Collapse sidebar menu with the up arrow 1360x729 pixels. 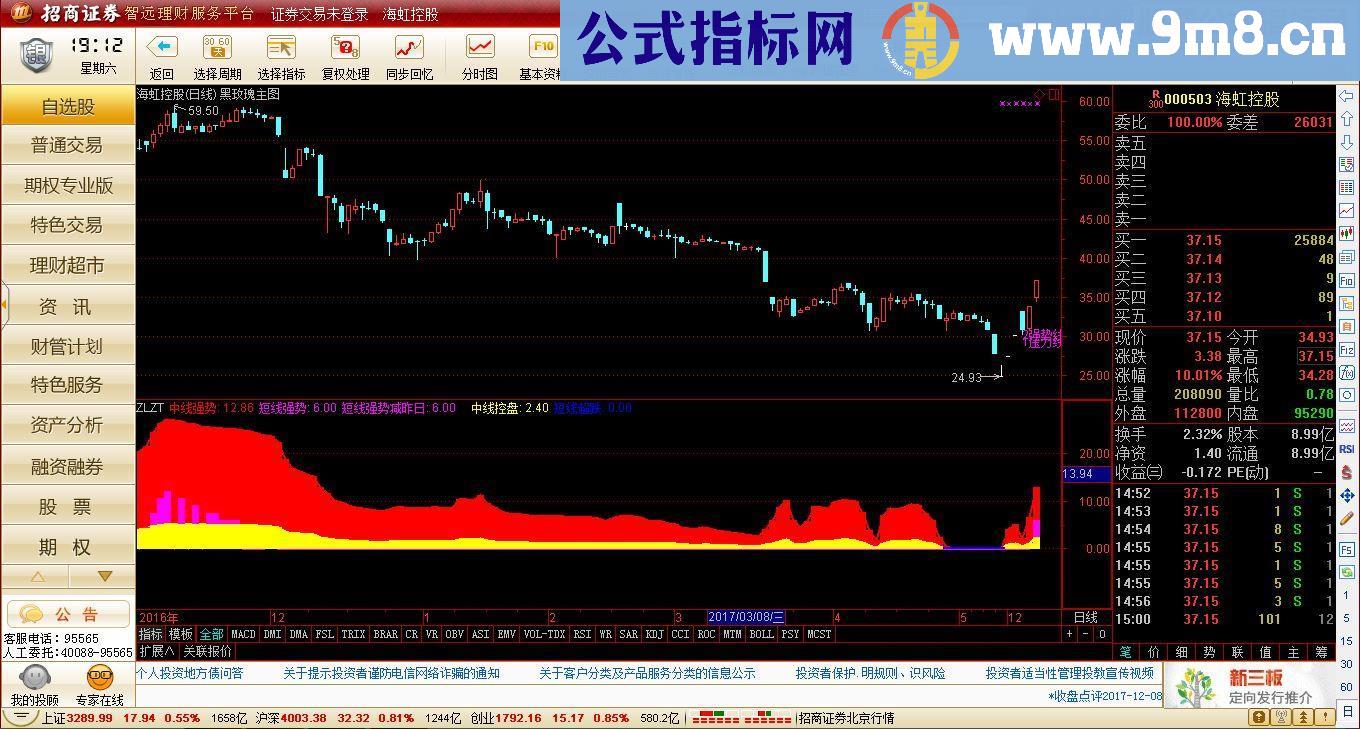[37, 576]
